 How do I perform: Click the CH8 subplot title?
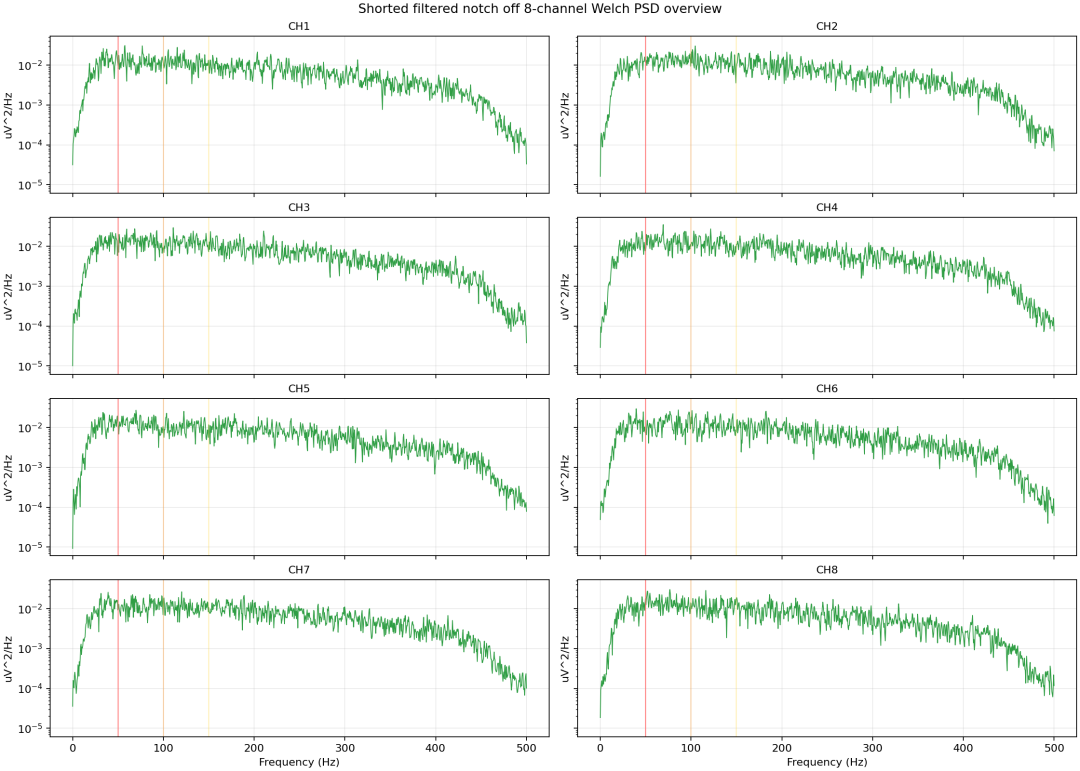(x=827, y=570)
